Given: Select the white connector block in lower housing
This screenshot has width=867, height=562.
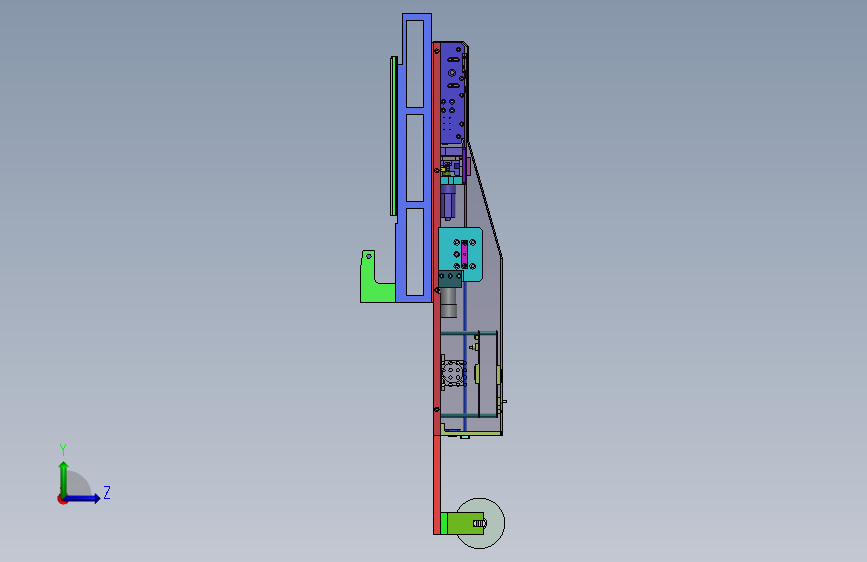Looking at the screenshot, I should click(454, 373).
